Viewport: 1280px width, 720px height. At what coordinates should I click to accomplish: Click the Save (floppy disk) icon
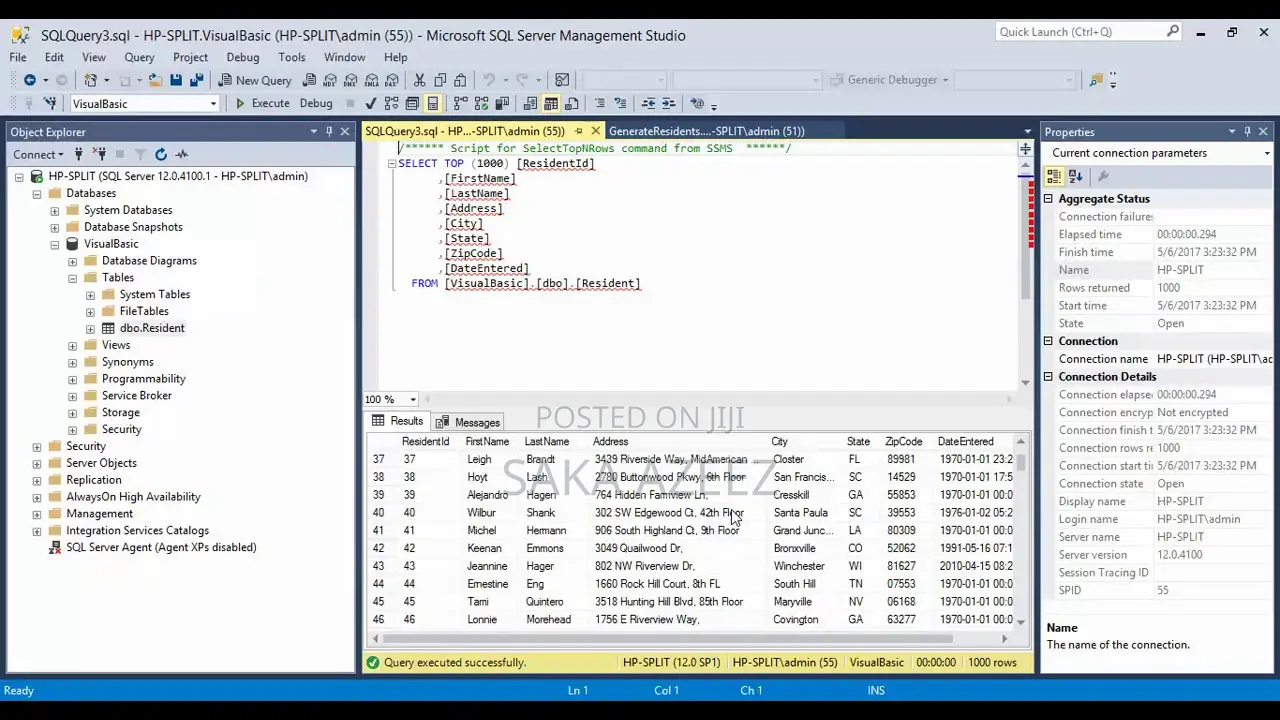[x=176, y=80]
